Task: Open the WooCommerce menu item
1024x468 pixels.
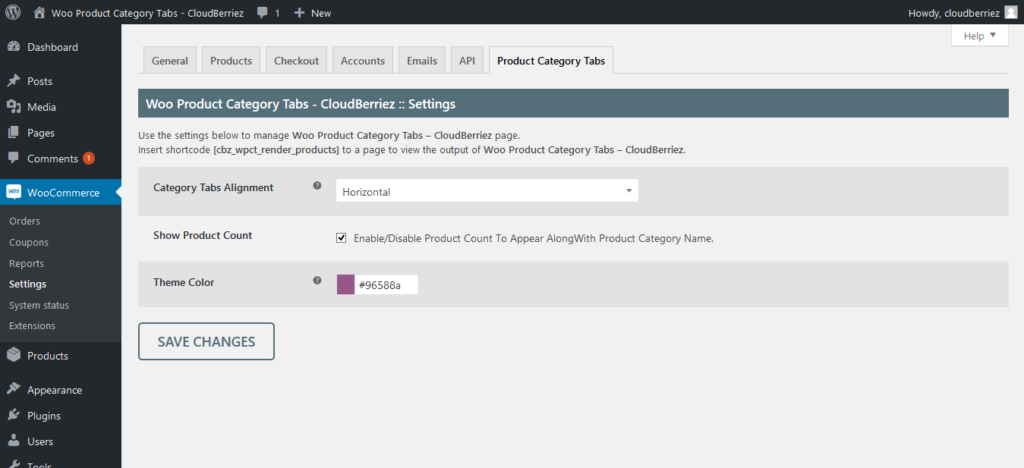Action: [x=60, y=193]
